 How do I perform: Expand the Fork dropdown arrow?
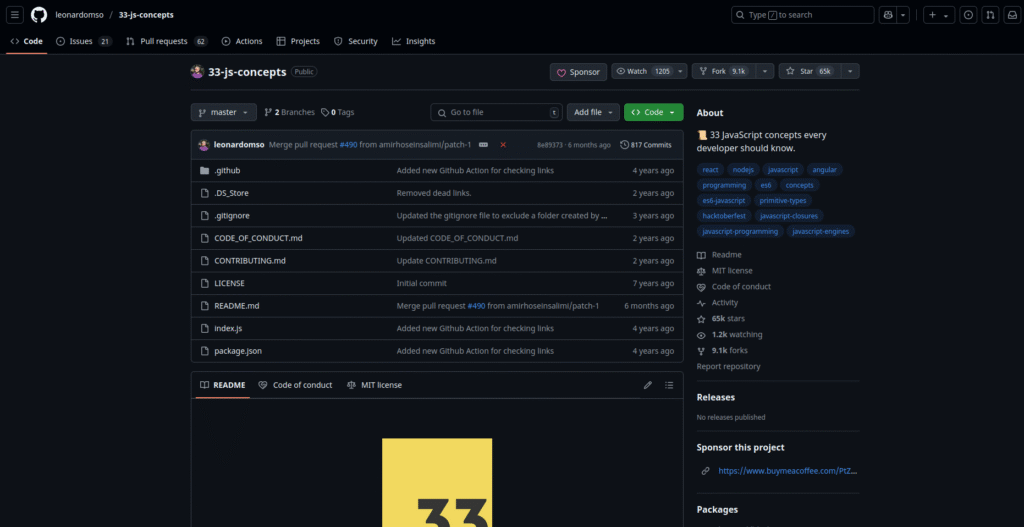765,71
